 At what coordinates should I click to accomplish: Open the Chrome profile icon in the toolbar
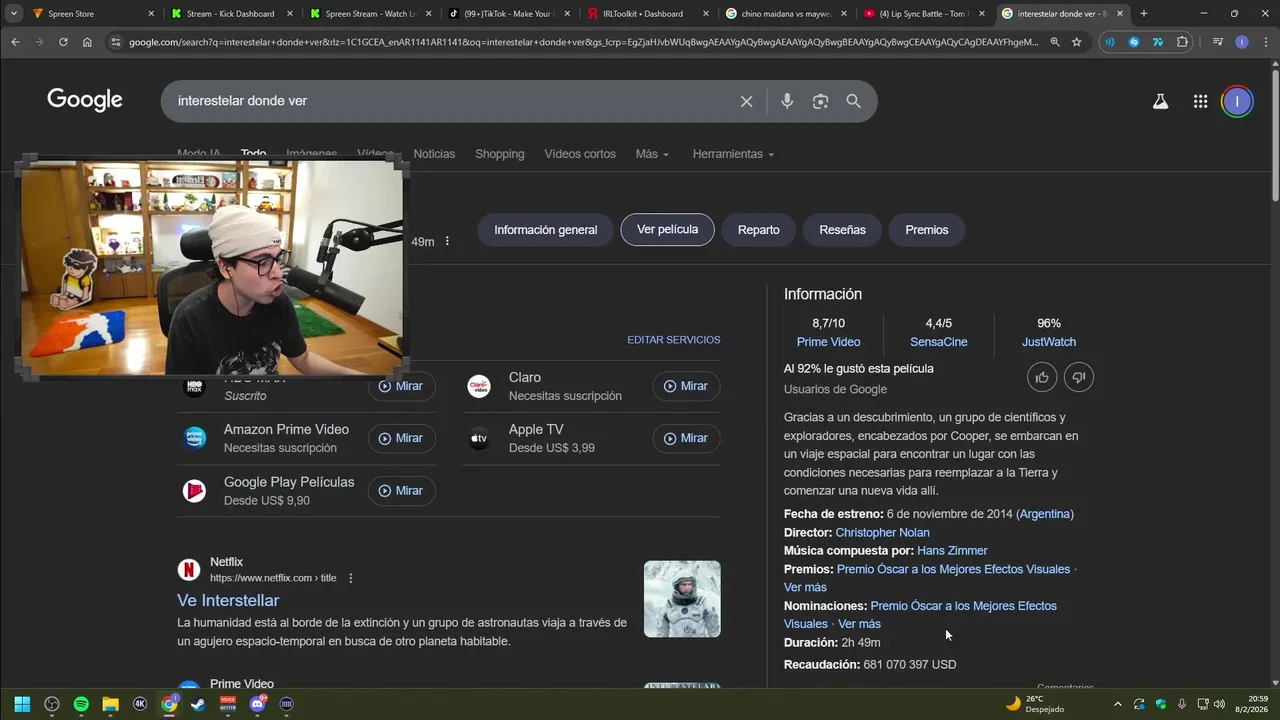pos(1242,42)
